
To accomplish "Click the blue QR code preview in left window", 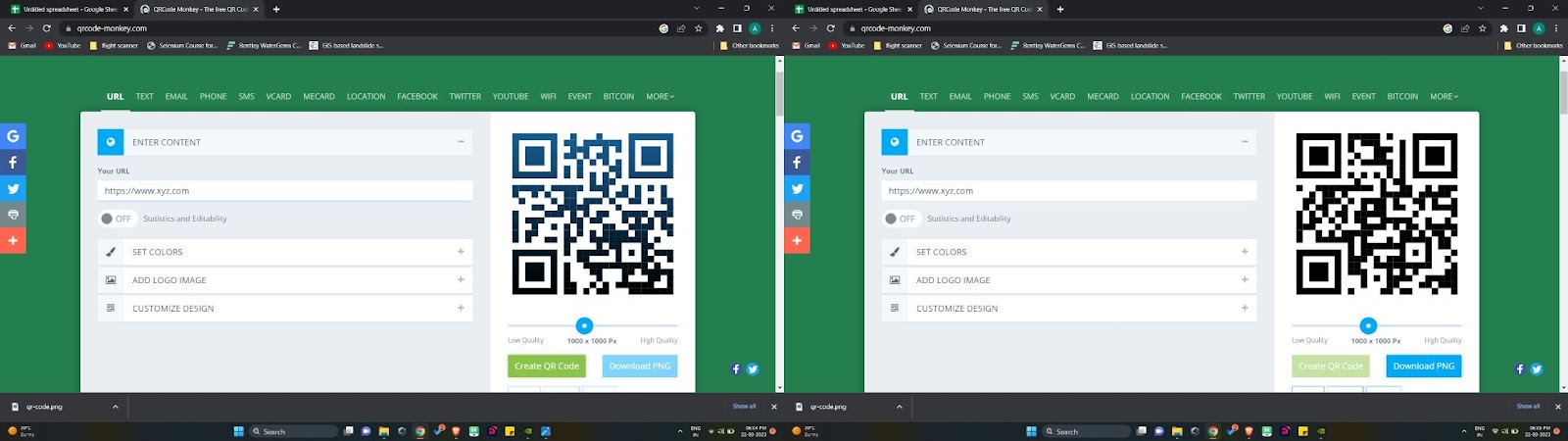I will coord(593,215).
